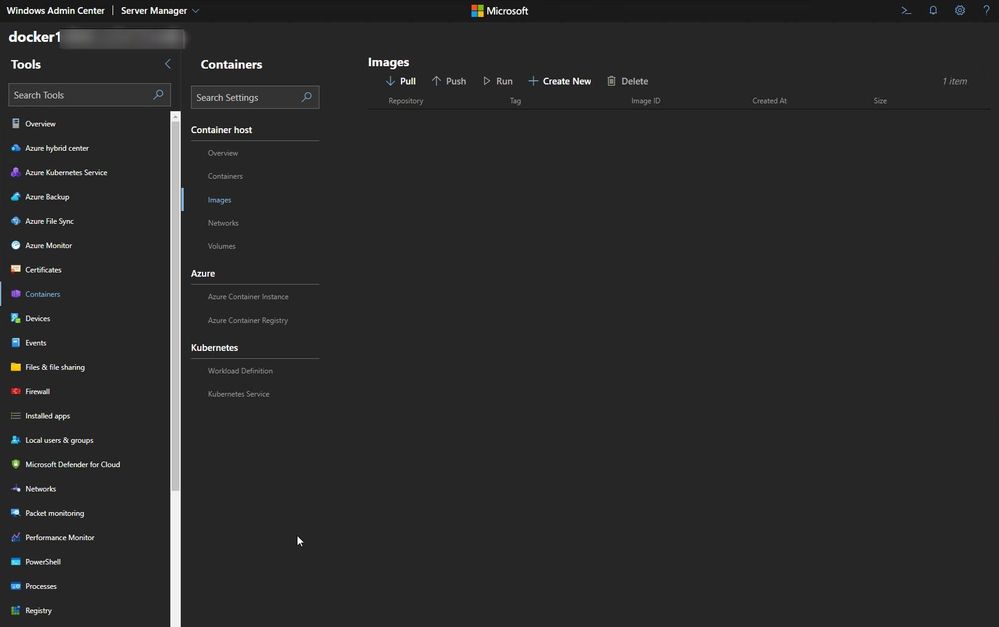Click the Tools list scrollbar
The width and height of the screenshot is (999, 627).
175,306
